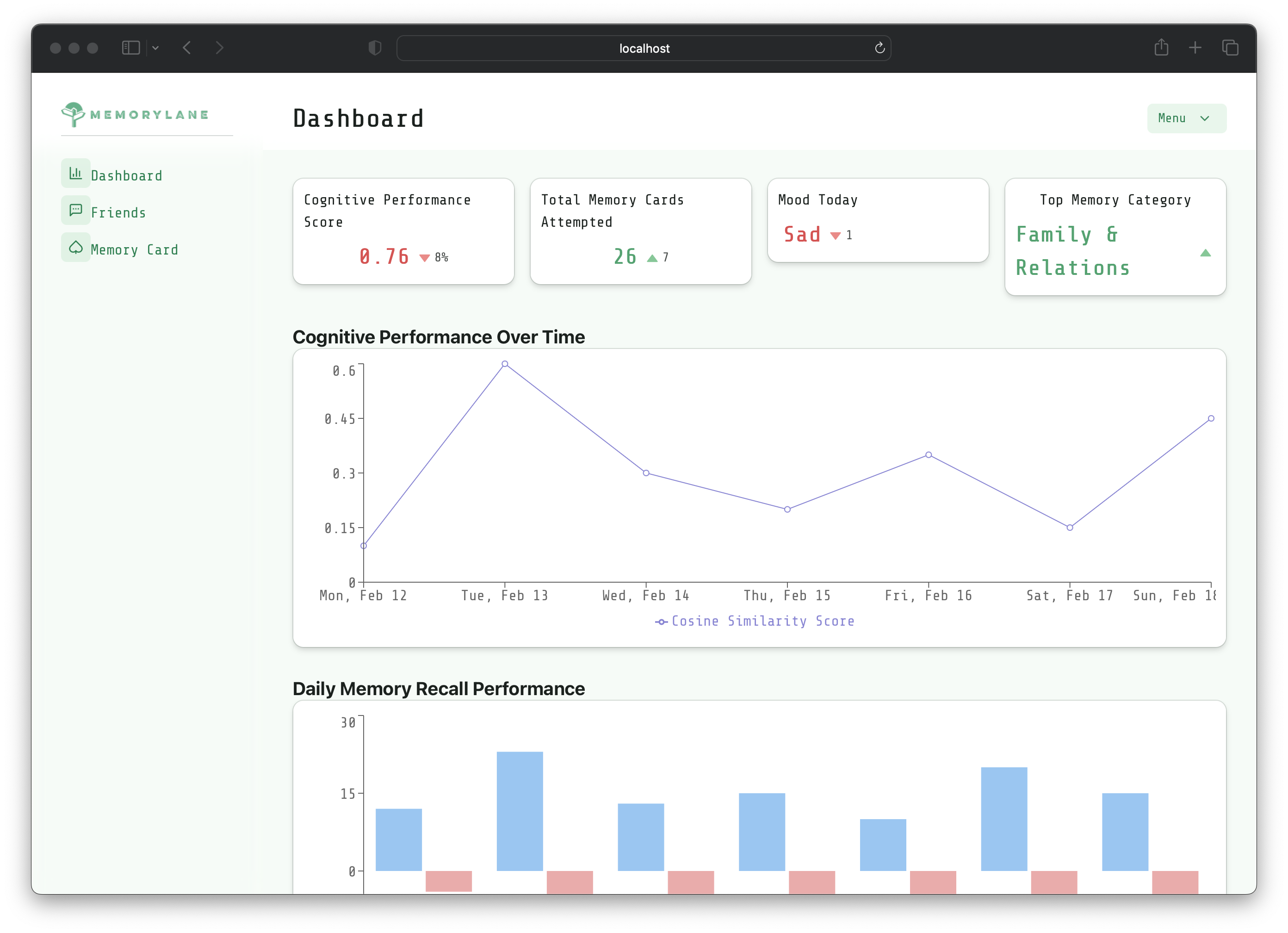Click the browser sidebar toggle icon
The height and width of the screenshot is (933, 1288).
pyautogui.click(x=130, y=48)
